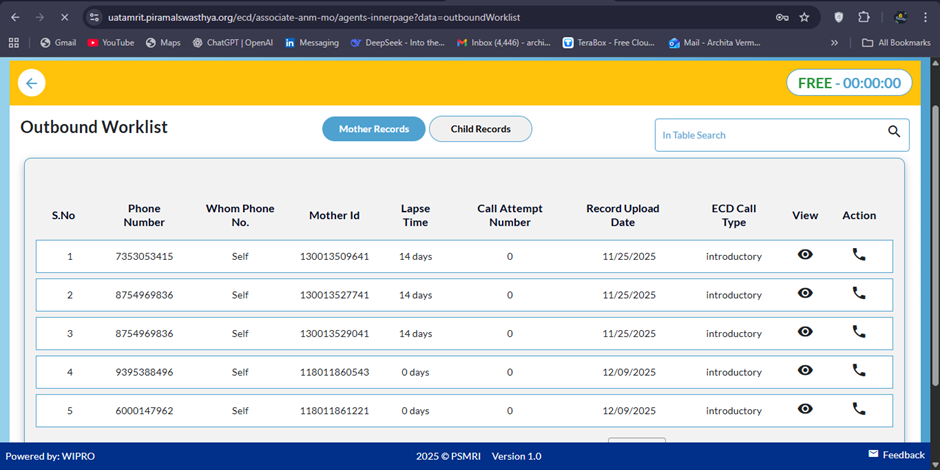The height and width of the screenshot is (470, 940).
Task: Open view eye icon for row 5
Action: coord(805,409)
